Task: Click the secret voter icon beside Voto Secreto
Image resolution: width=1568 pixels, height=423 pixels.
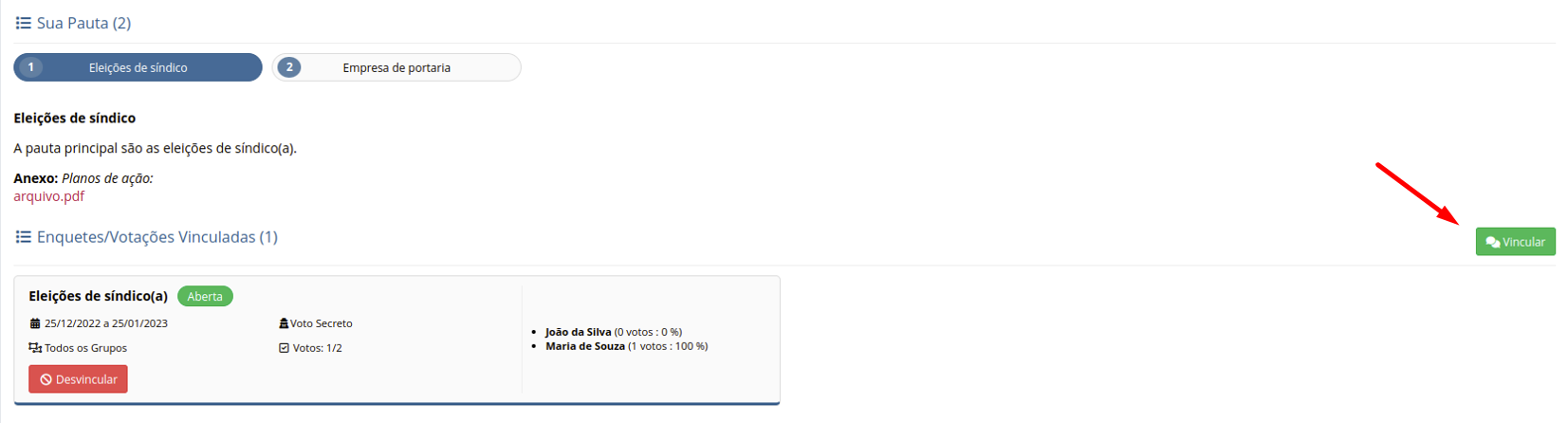Action: (284, 323)
